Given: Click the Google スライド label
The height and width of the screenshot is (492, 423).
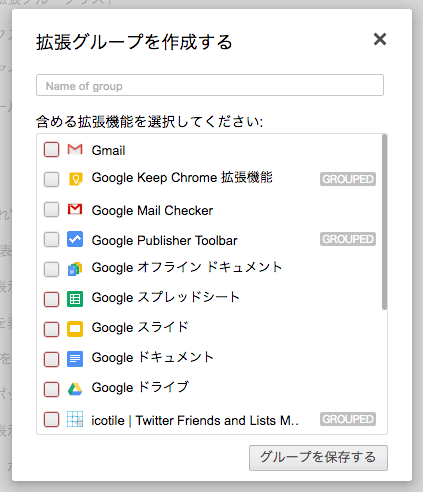Looking at the screenshot, I should tap(140, 327).
